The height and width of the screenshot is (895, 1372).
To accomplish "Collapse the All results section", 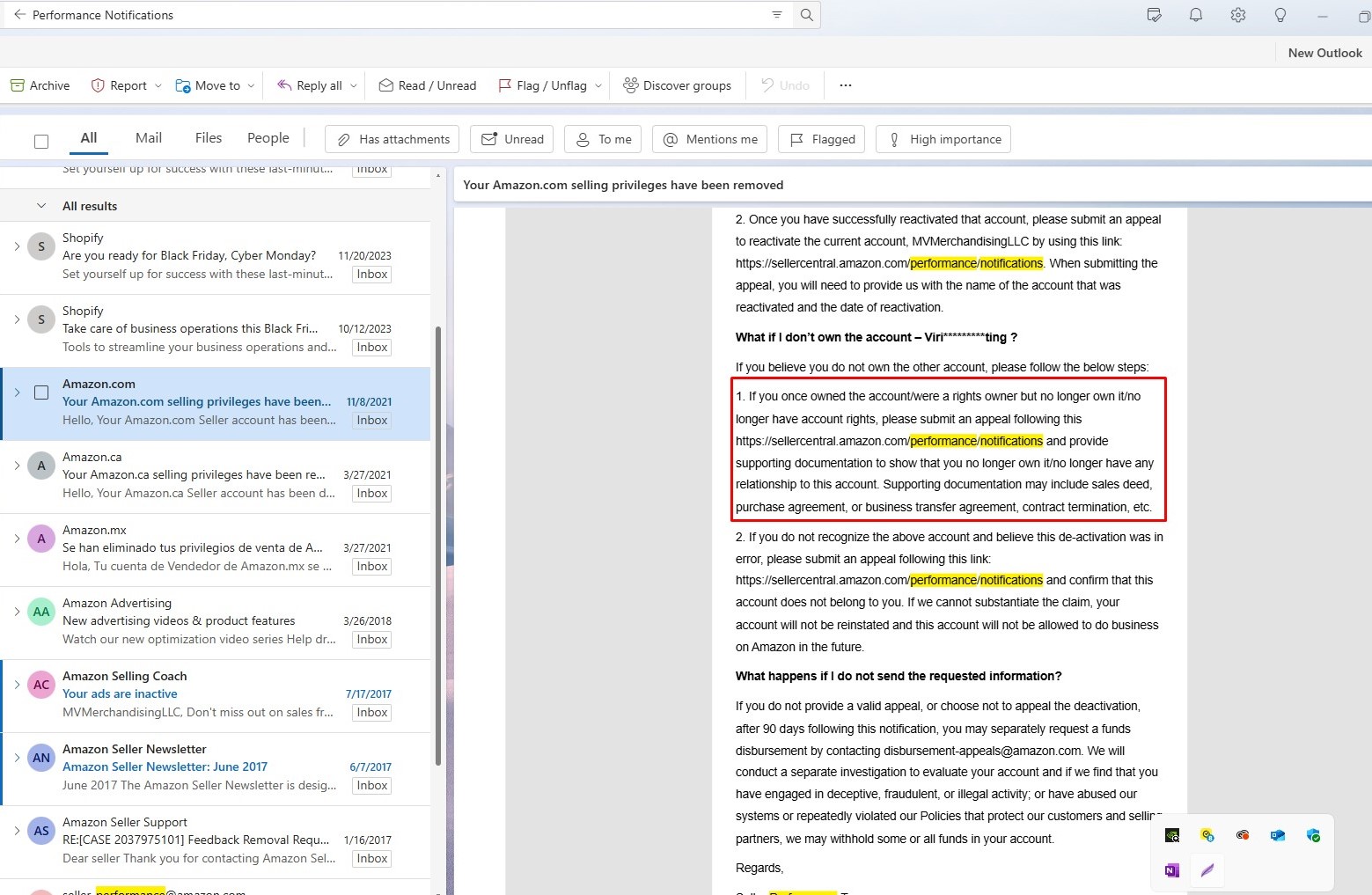I will click(41, 206).
